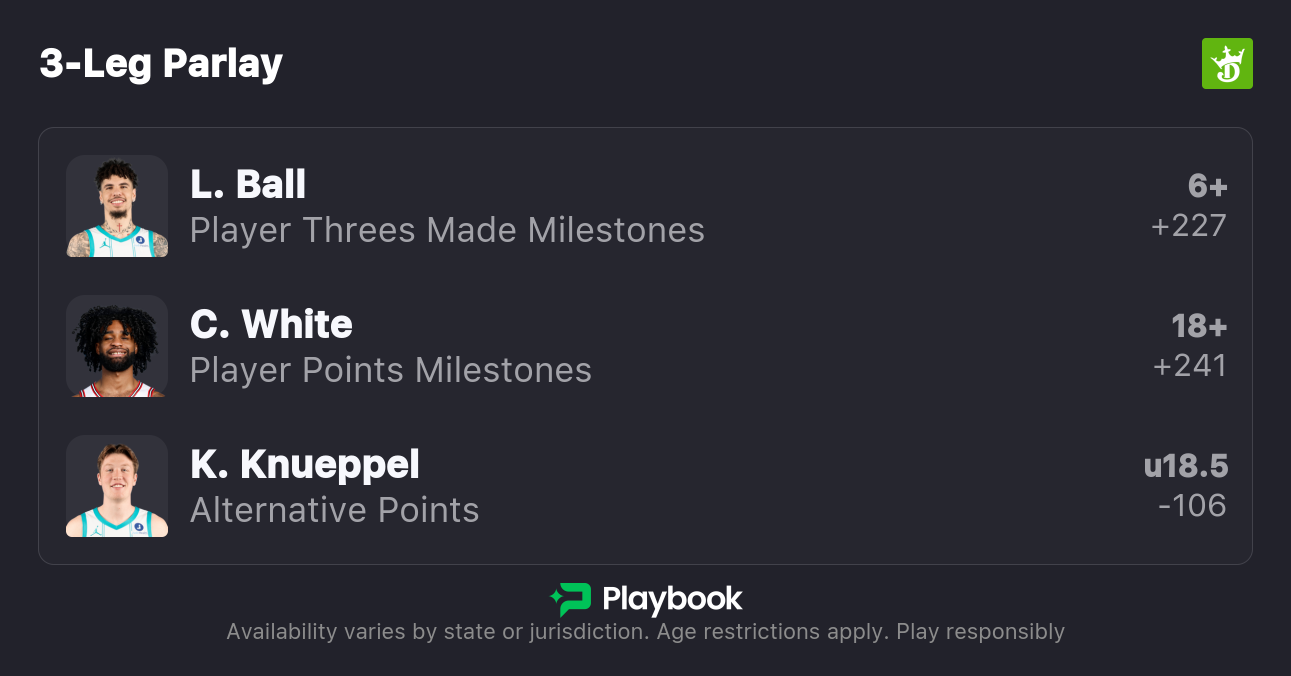Click Player Threes Made Milestones label

pos(447,230)
